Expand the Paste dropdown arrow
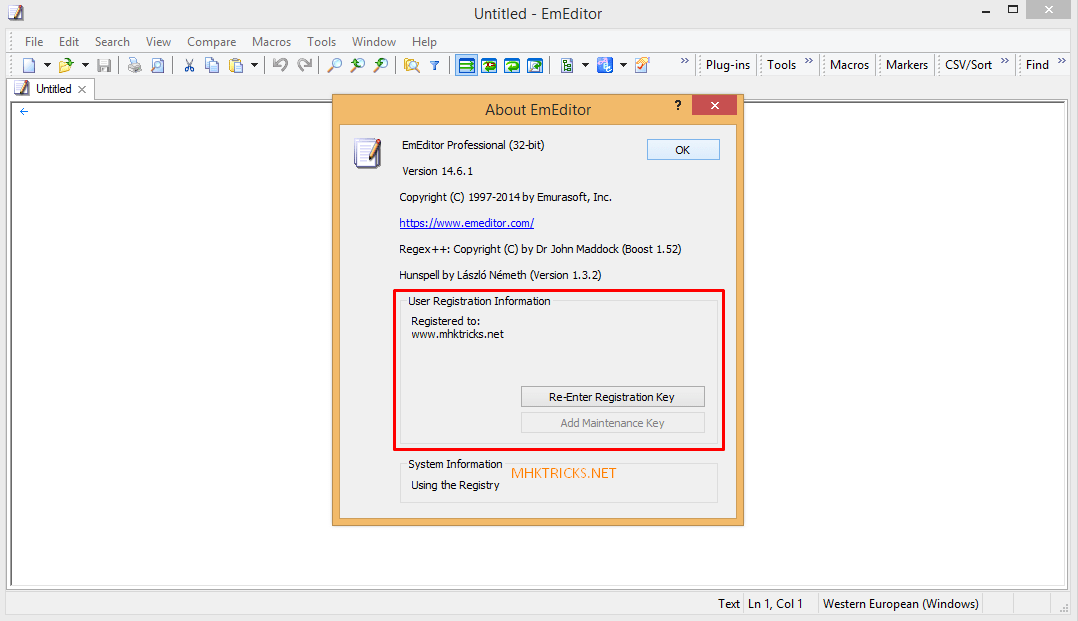 [254, 65]
